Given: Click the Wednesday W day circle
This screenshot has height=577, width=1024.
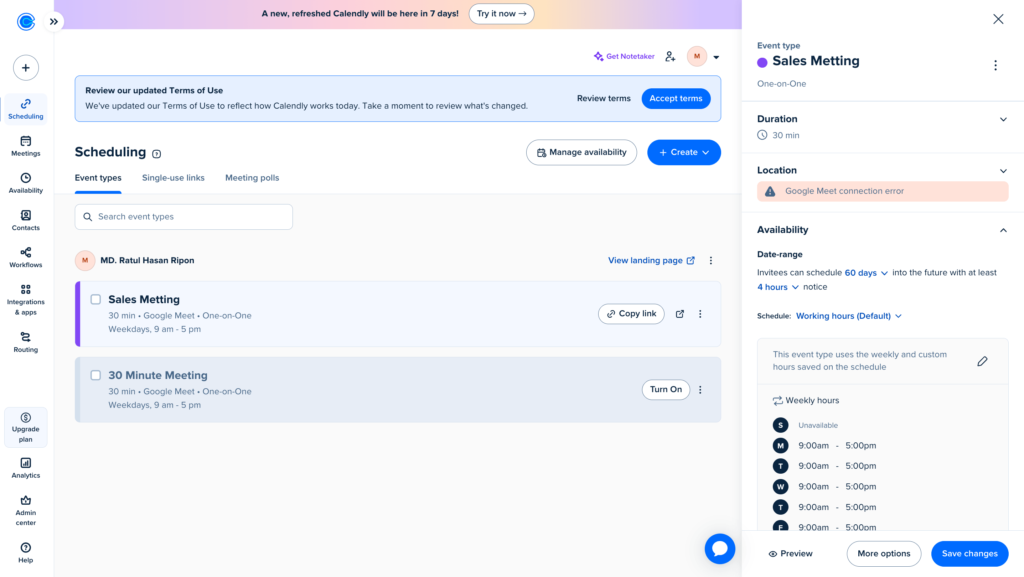Looking at the screenshot, I should pos(780,487).
